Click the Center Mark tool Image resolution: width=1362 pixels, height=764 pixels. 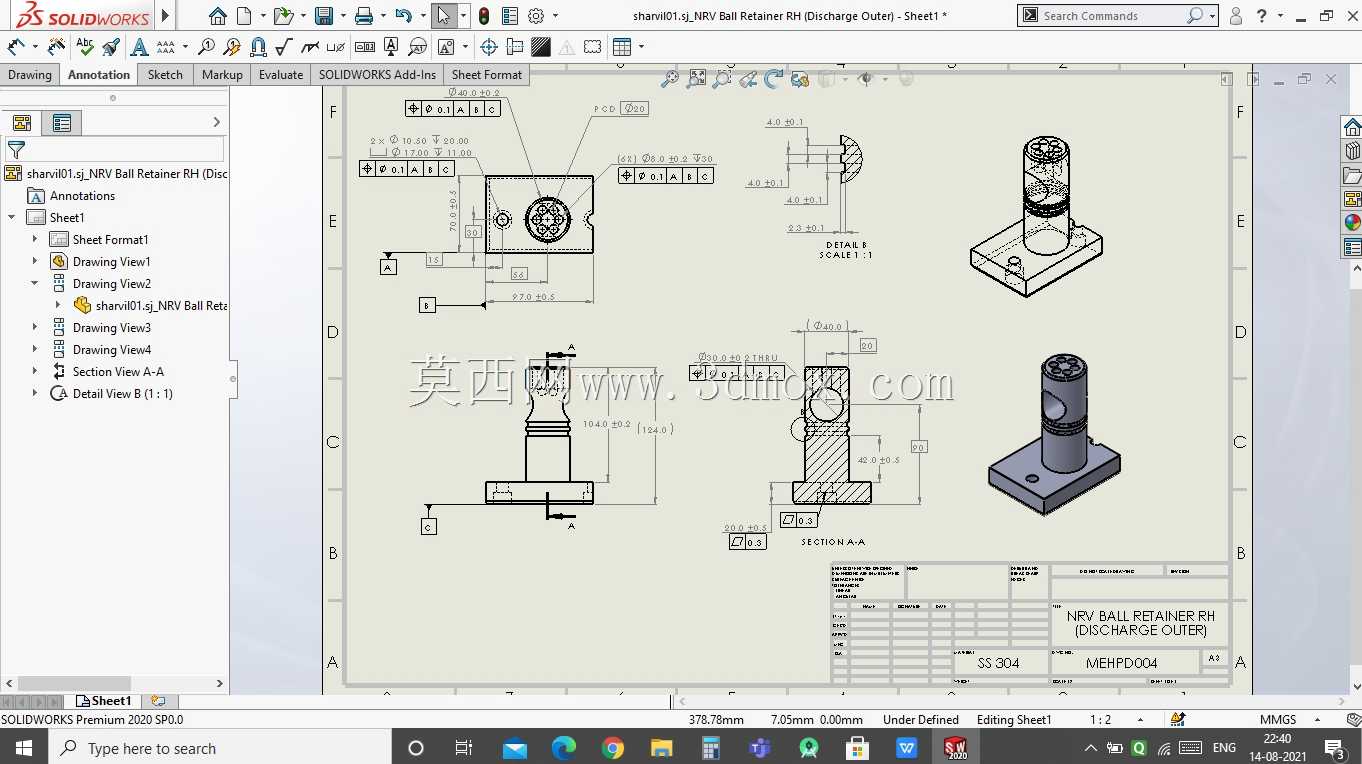coord(489,47)
